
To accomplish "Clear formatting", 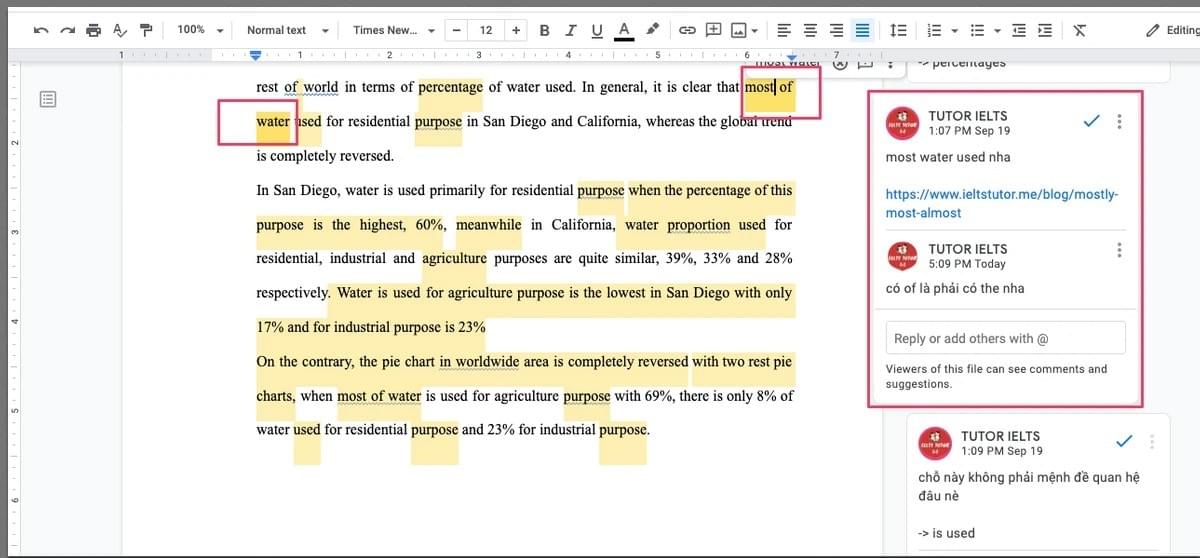I will click(1080, 30).
